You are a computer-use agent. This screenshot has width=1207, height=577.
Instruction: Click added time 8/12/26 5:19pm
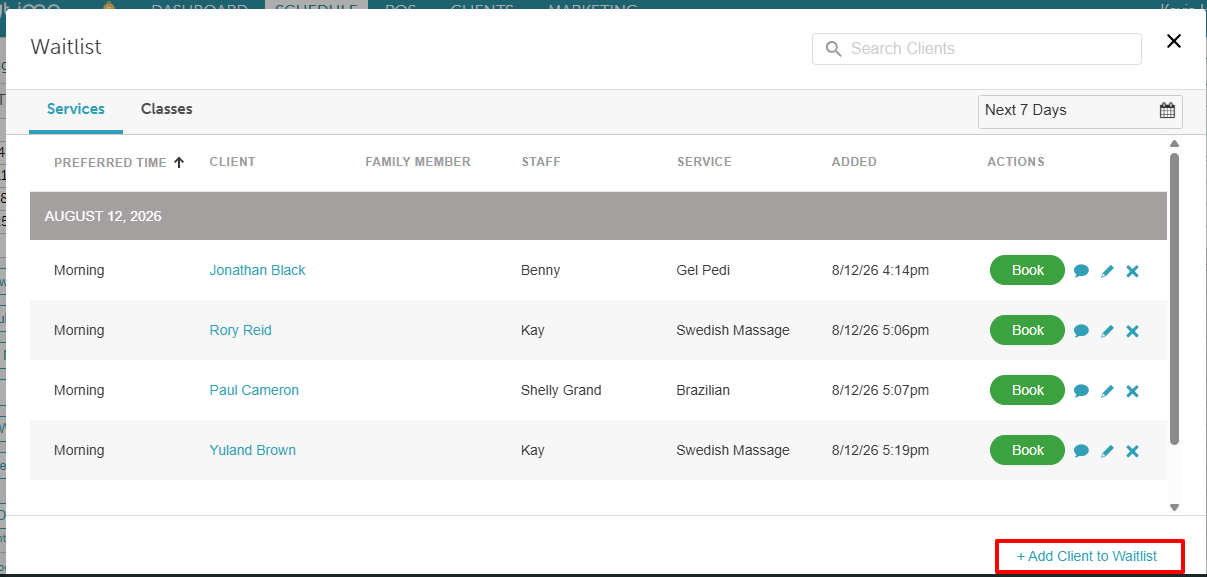pyautogui.click(x=880, y=450)
